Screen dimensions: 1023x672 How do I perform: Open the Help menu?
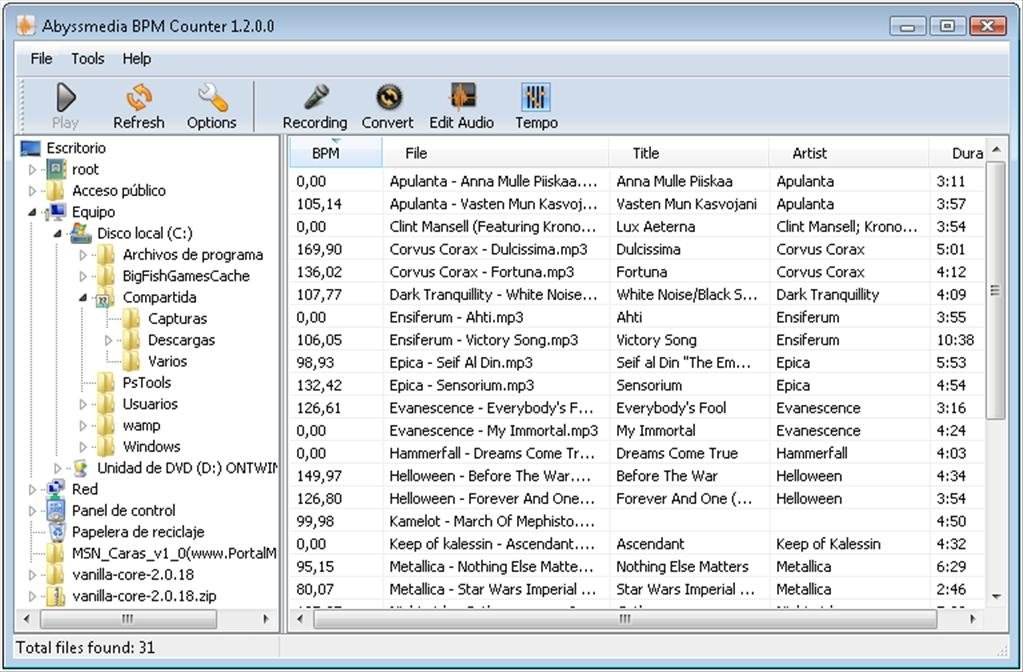pyautogui.click(x=137, y=59)
